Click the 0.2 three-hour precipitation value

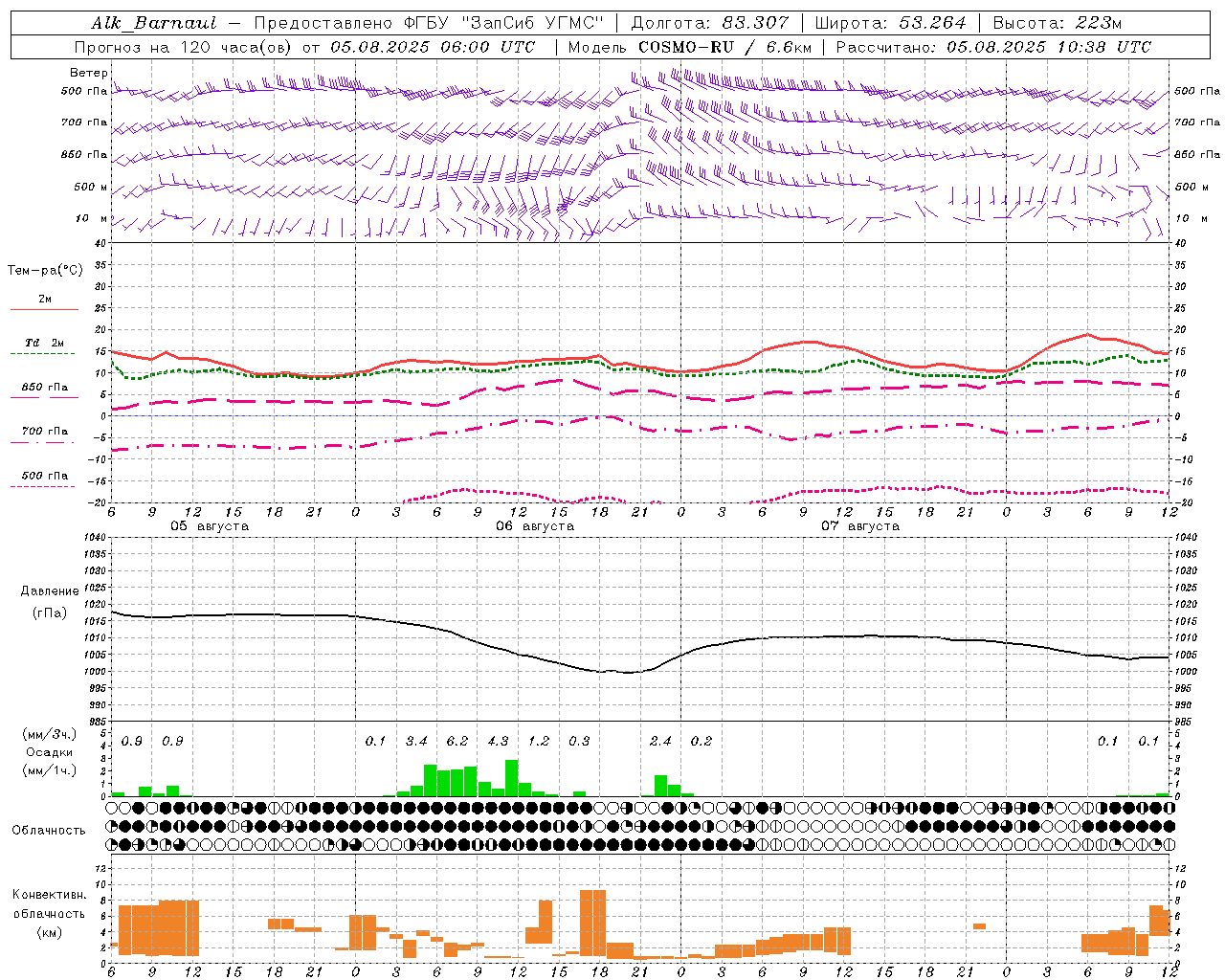[x=702, y=742]
